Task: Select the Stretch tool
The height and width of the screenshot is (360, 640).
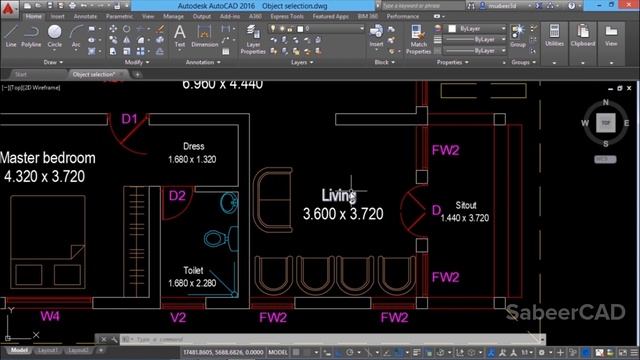Action: click(x=113, y=51)
